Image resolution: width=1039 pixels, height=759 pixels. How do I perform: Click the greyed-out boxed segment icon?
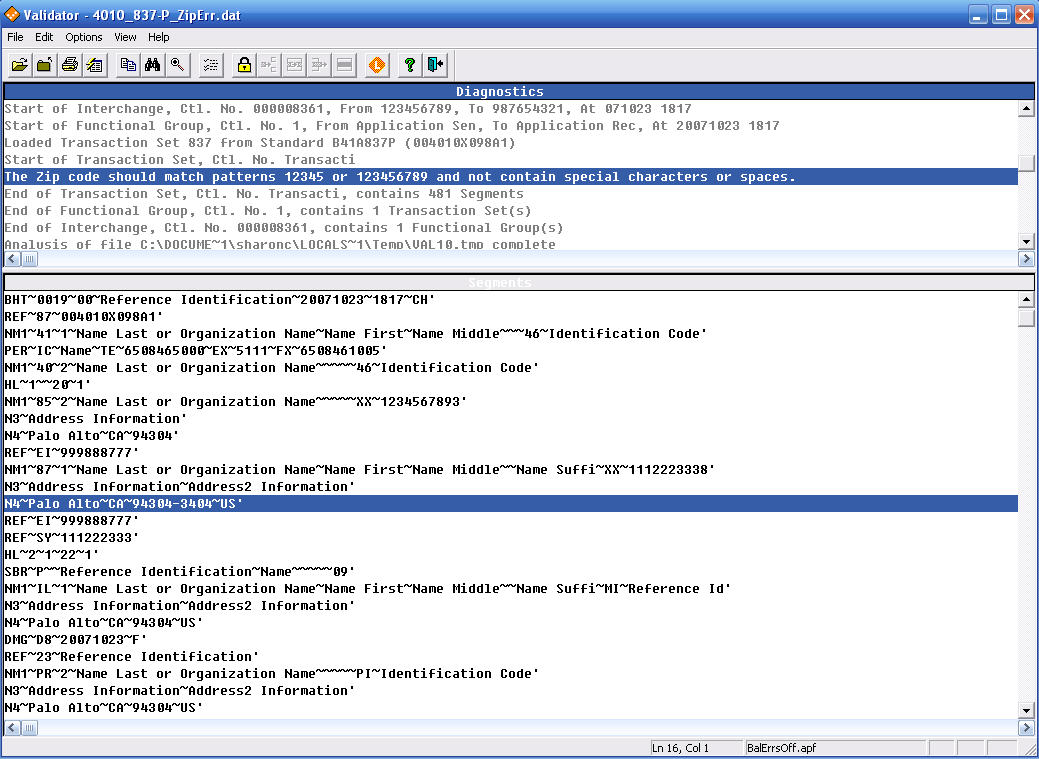tap(294, 65)
